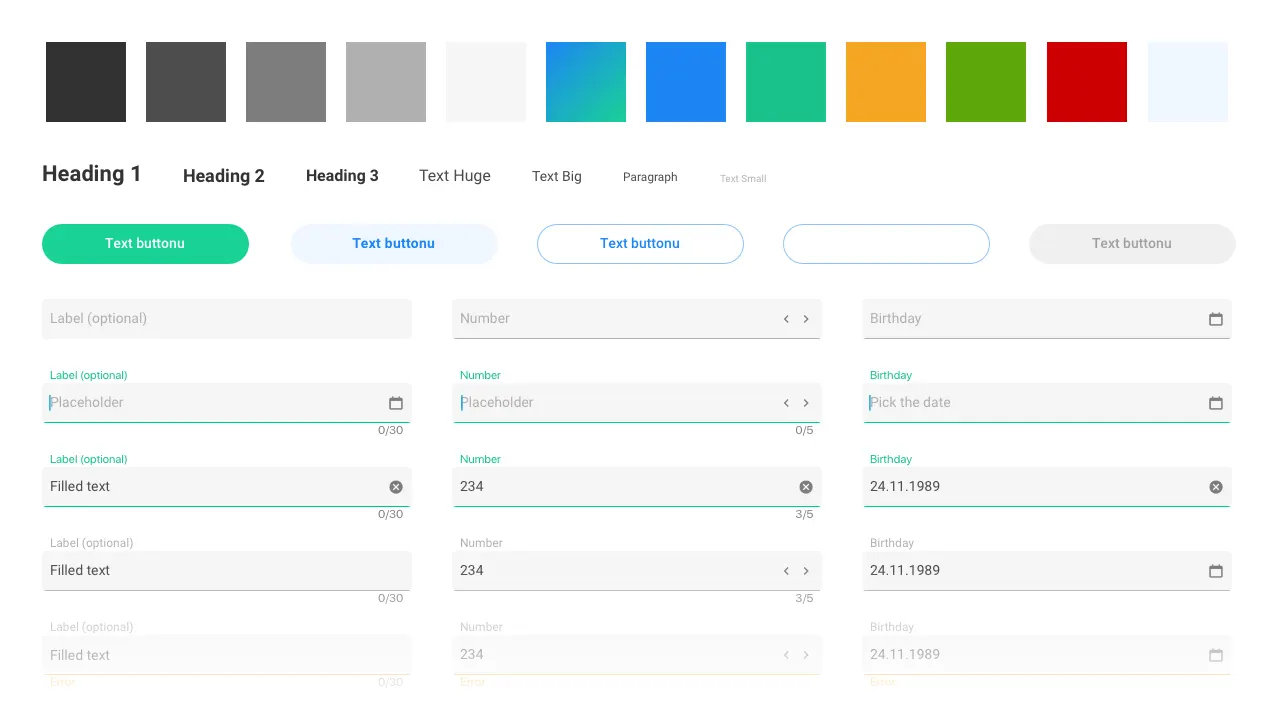Choose the orange color swatch
Image resolution: width=1274 pixels, height=715 pixels.
[x=886, y=82]
